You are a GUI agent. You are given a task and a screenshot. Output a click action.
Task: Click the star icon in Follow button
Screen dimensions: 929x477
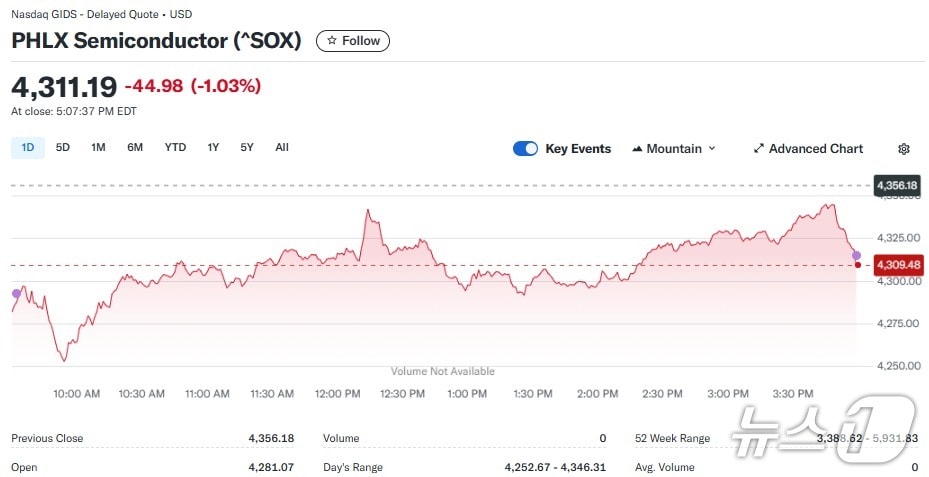332,41
